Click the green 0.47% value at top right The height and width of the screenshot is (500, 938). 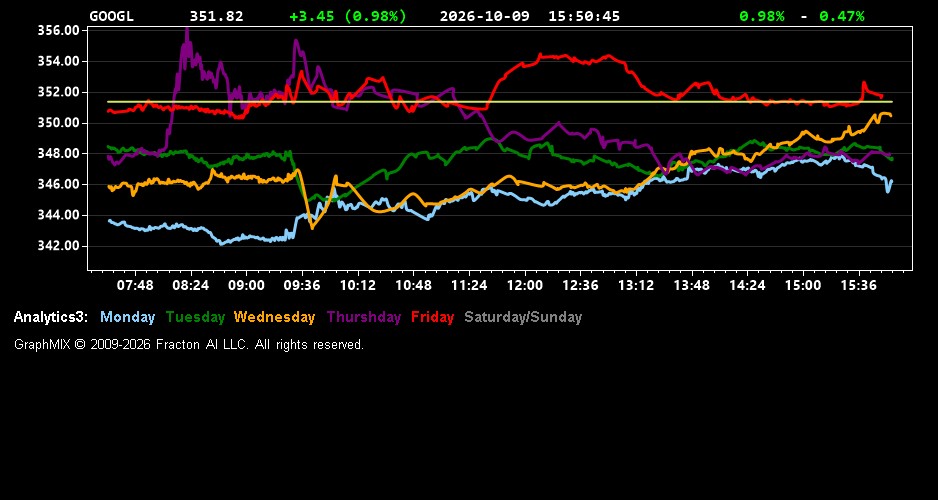click(842, 16)
